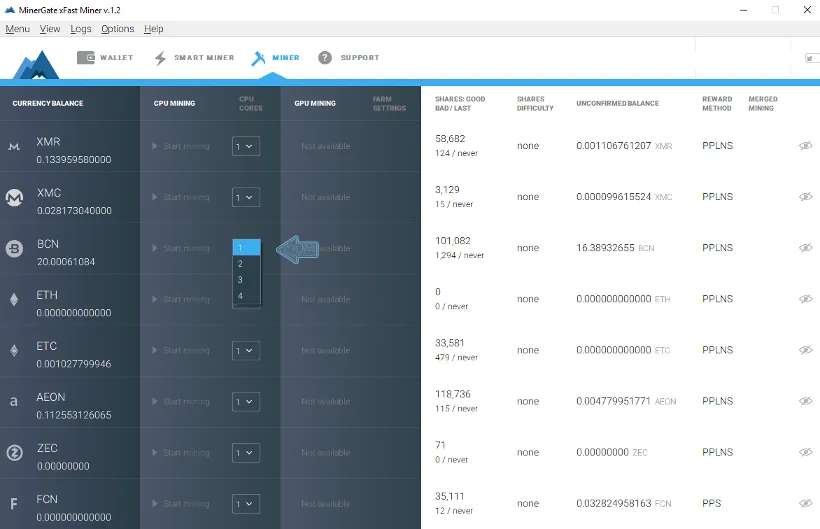Toggle visibility eye for BCN row
This screenshot has width=820, height=529.
pyautogui.click(x=805, y=248)
